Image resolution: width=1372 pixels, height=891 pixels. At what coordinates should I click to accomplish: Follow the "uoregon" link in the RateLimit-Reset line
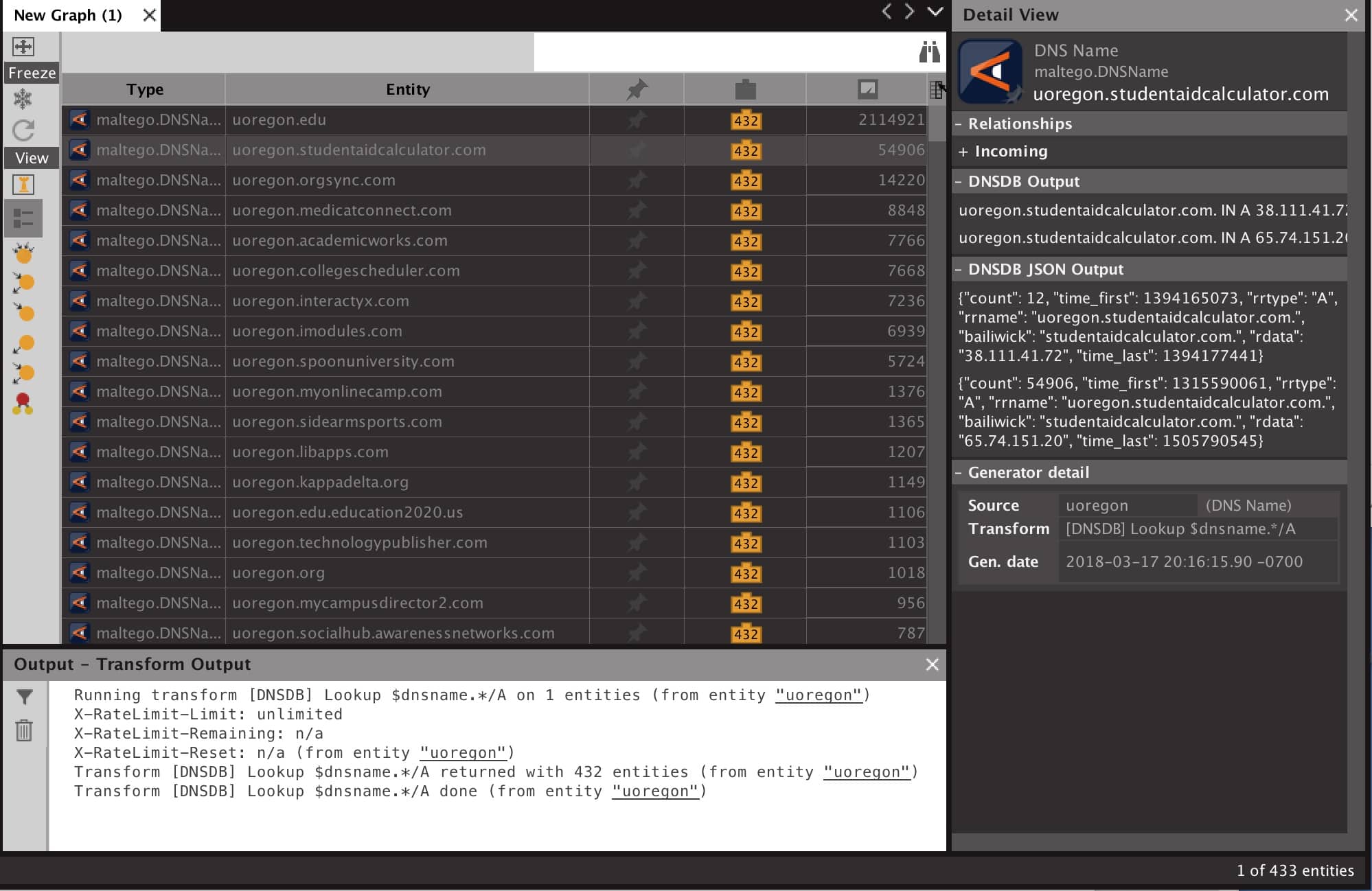click(x=463, y=752)
